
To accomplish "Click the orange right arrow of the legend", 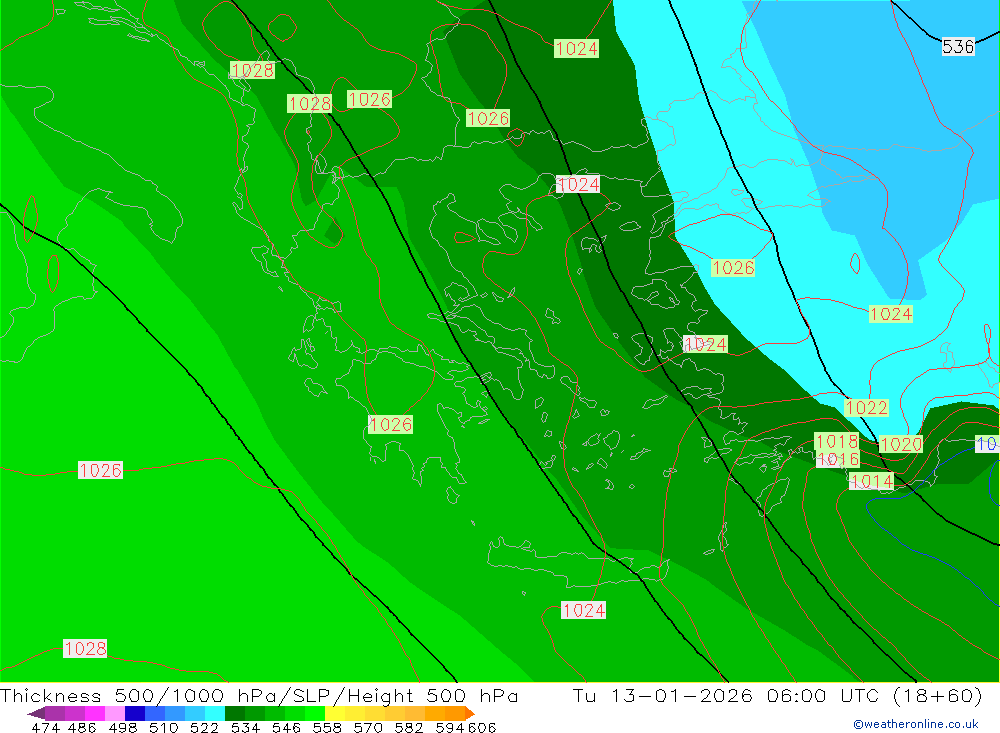I will pyautogui.click(x=470, y=713).
